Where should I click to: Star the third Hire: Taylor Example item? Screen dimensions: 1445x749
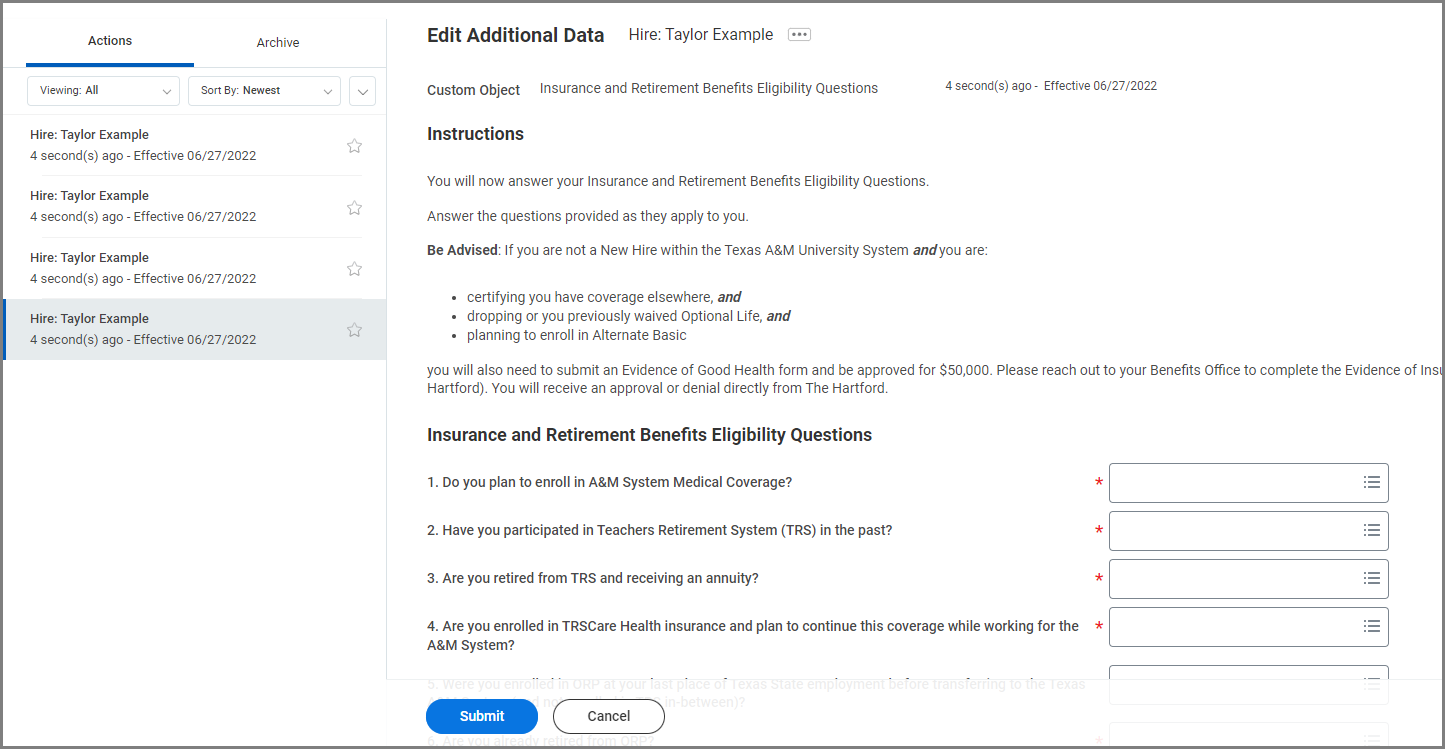point(354,269)
